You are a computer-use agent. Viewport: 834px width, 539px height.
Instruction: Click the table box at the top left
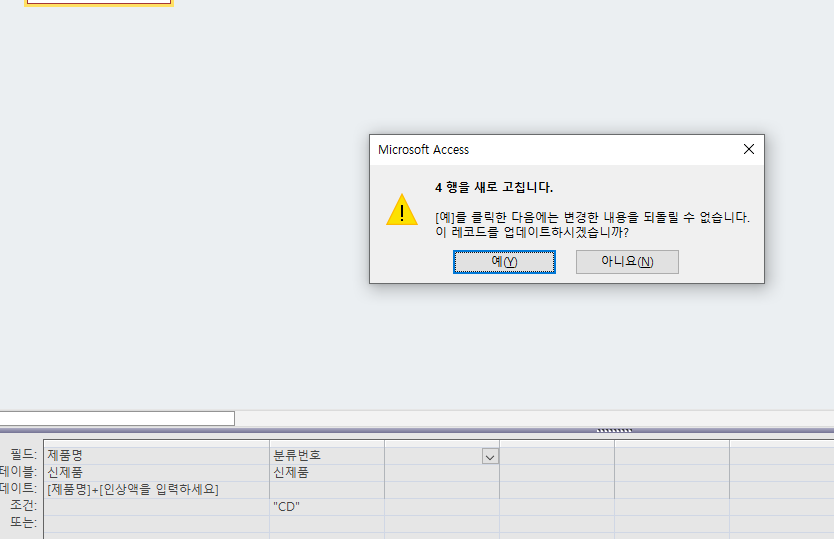98,3
